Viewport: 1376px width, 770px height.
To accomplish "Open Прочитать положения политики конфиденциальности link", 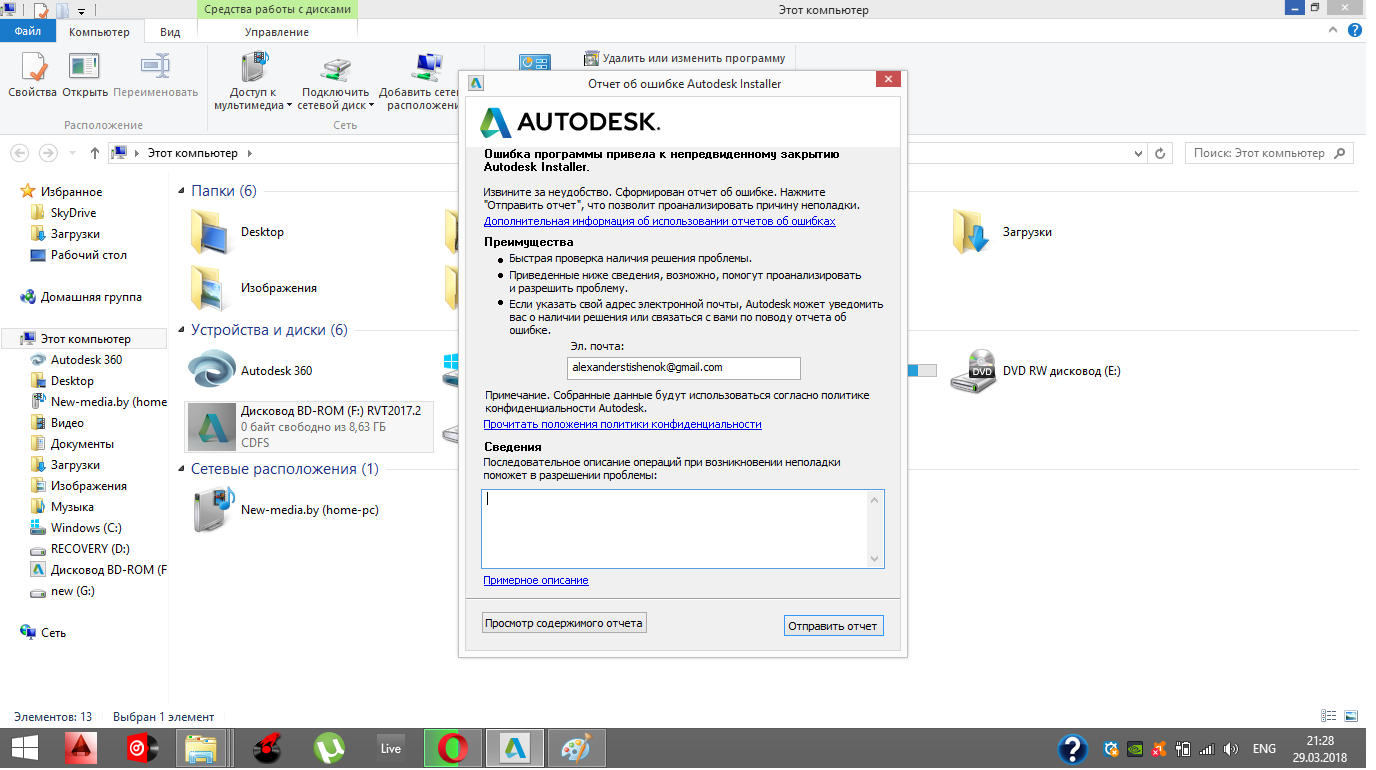I will pyautogui.click(x=622, y=424).
